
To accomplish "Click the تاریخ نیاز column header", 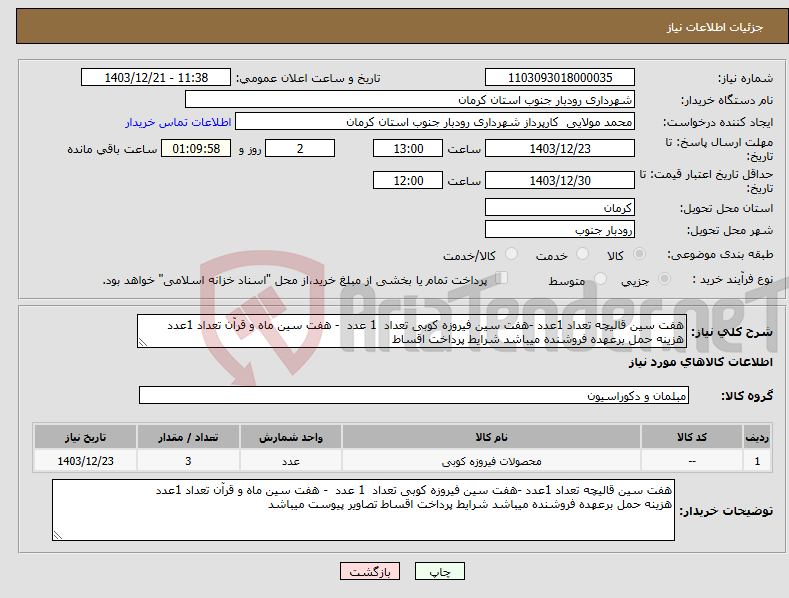I will [x=86, y=437].
